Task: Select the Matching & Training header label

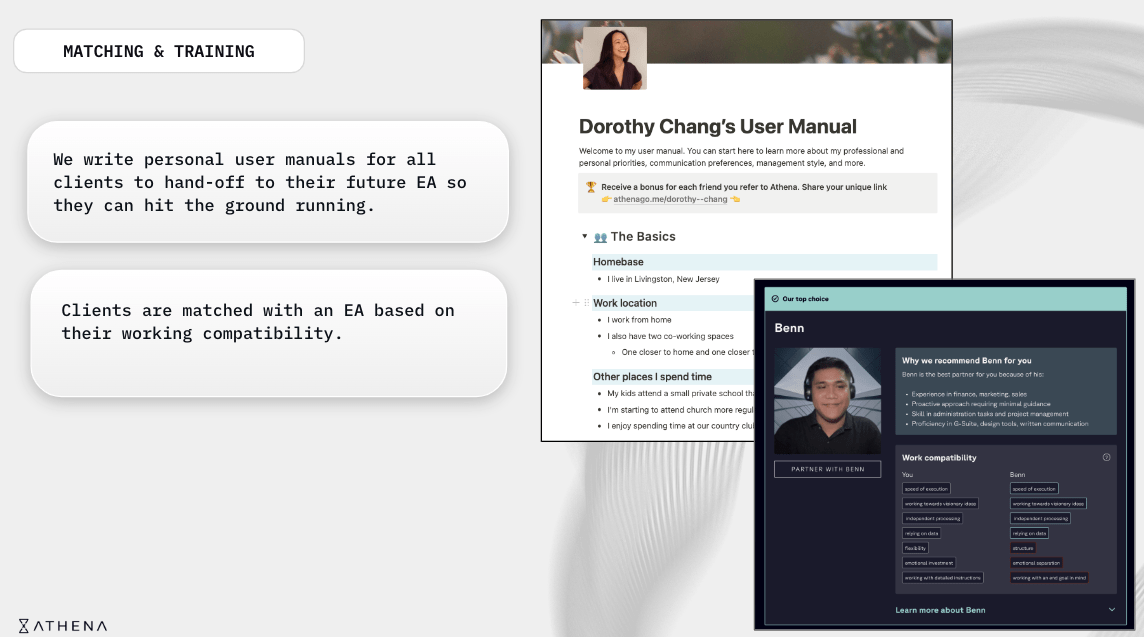Action: click(x=159, y=51)
